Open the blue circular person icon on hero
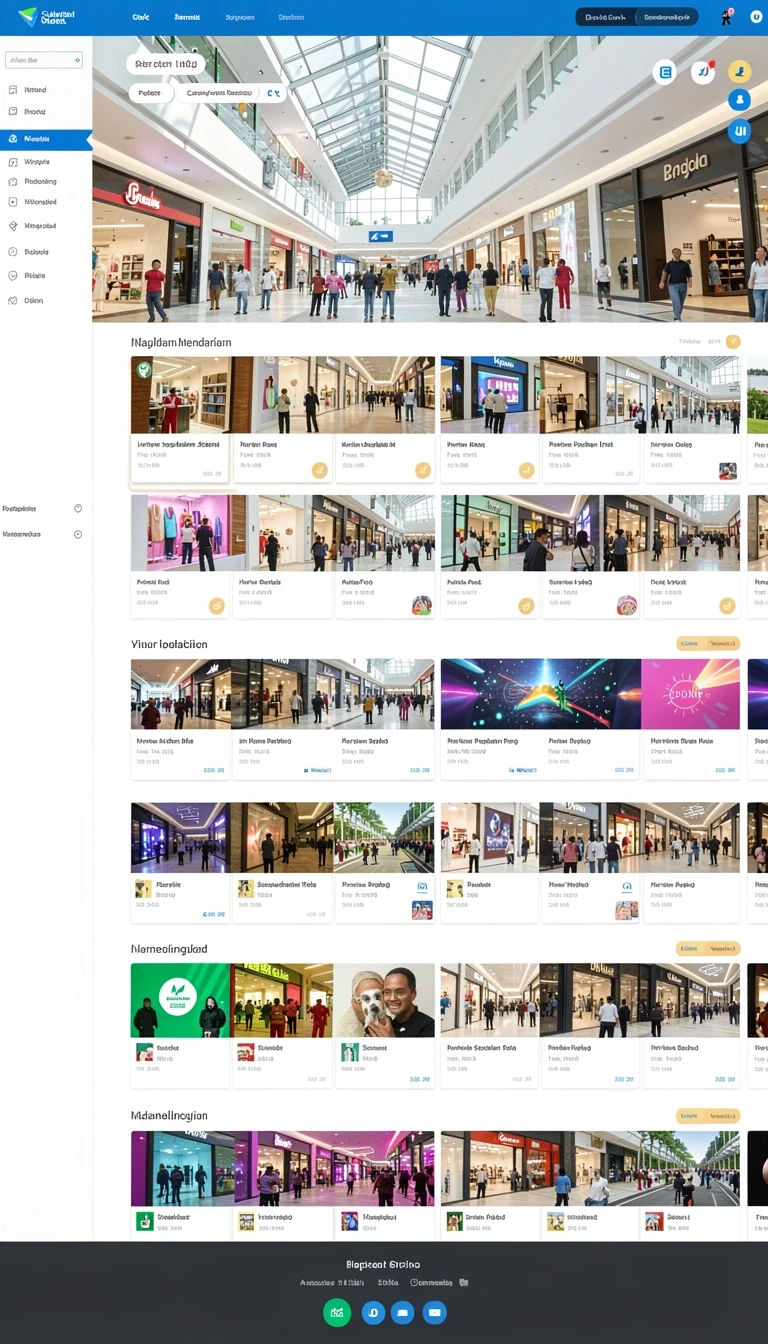The image size is (768, 1344). (740, 100)
